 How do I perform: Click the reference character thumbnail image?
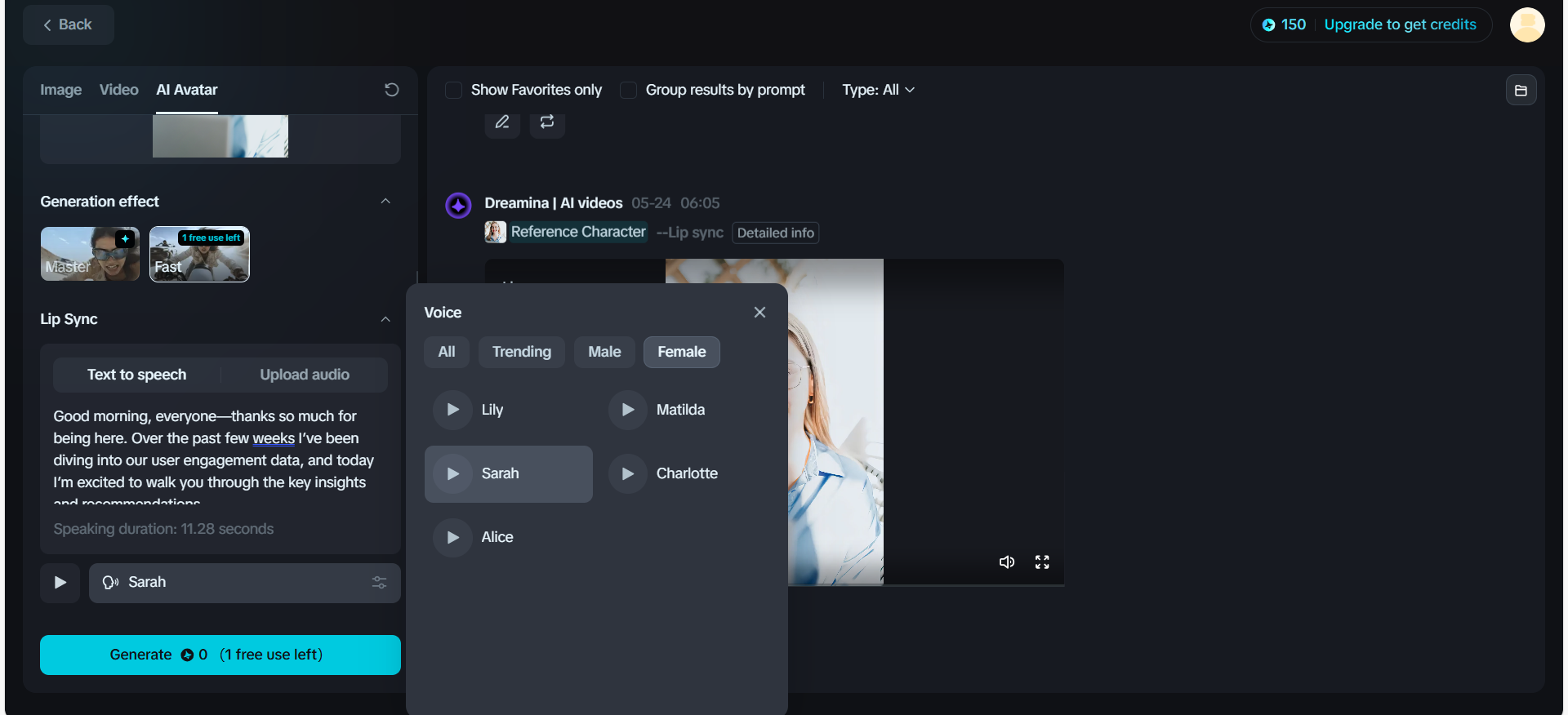495,232
